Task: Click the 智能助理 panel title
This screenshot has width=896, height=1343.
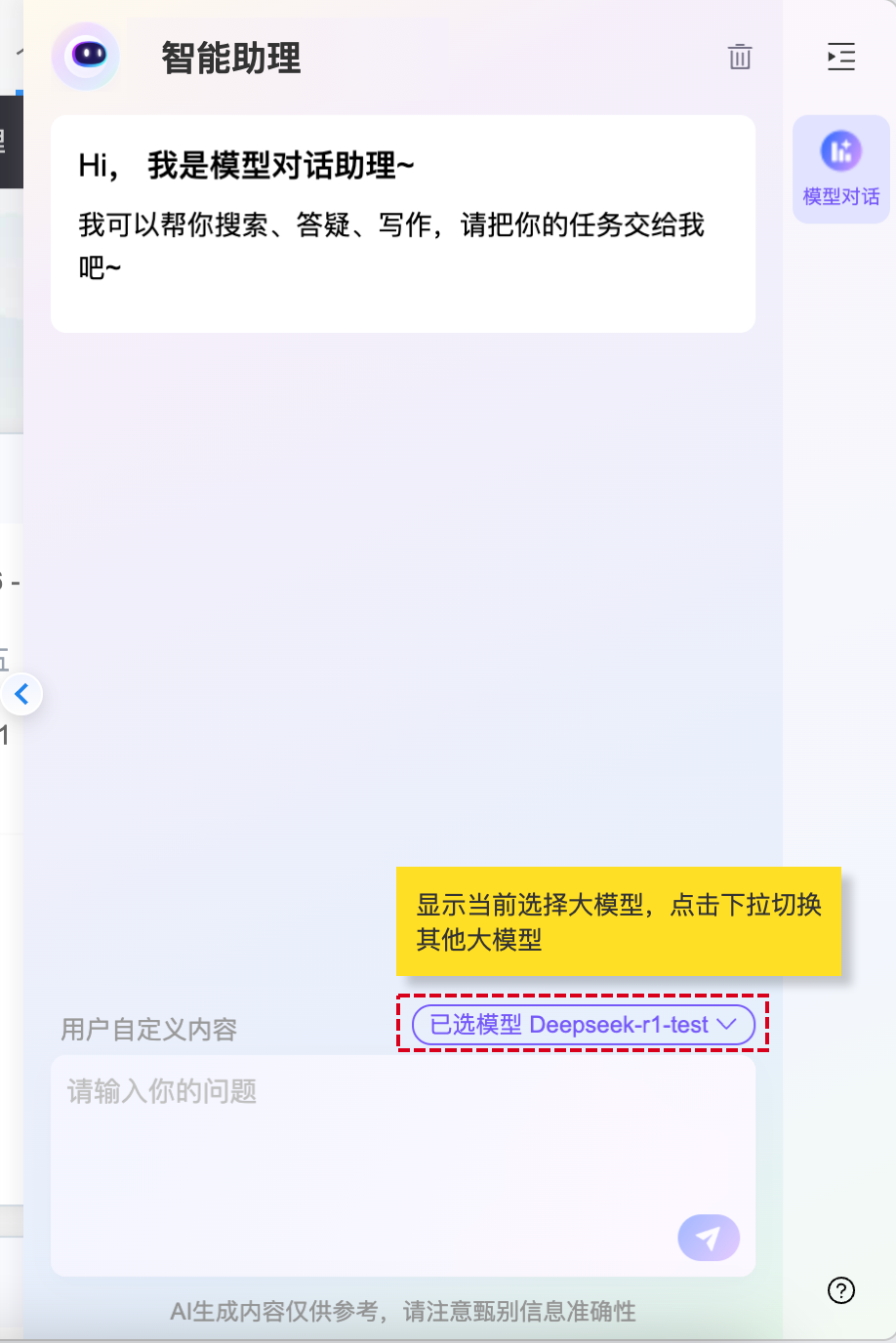Action: [231, 59]
